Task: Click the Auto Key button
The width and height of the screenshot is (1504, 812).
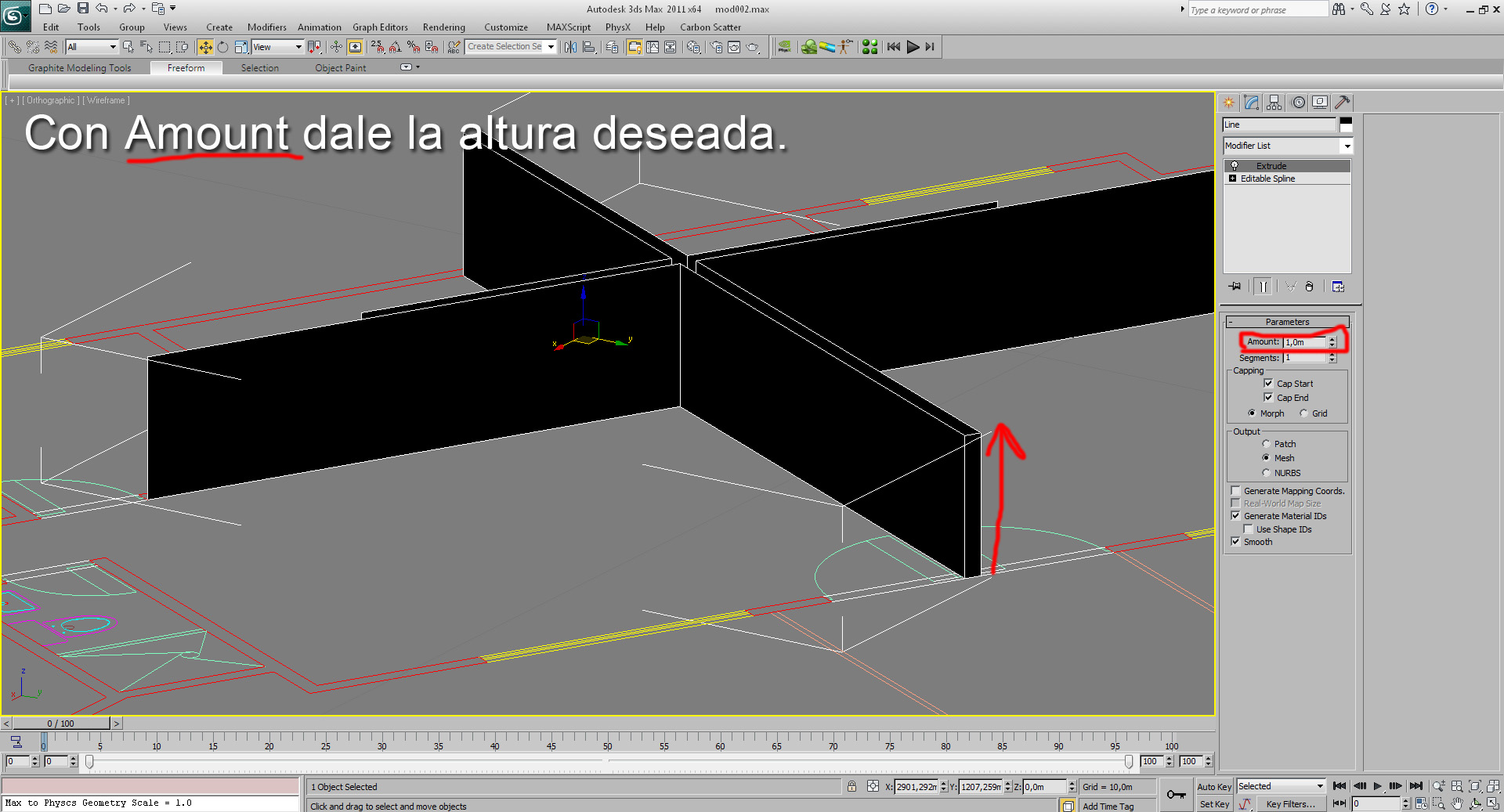Action: (x=1214, y=787)
